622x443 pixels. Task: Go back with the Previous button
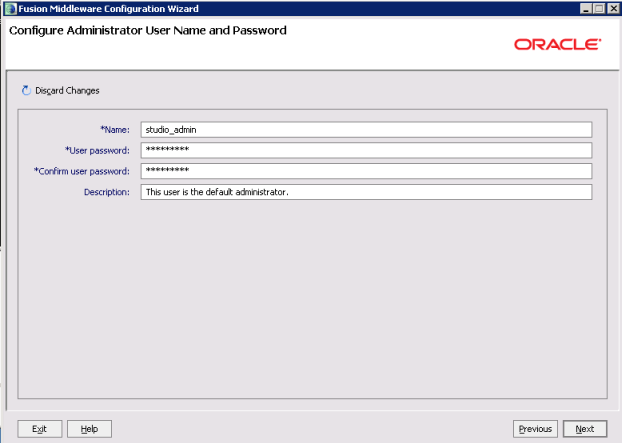coord(535,429)
